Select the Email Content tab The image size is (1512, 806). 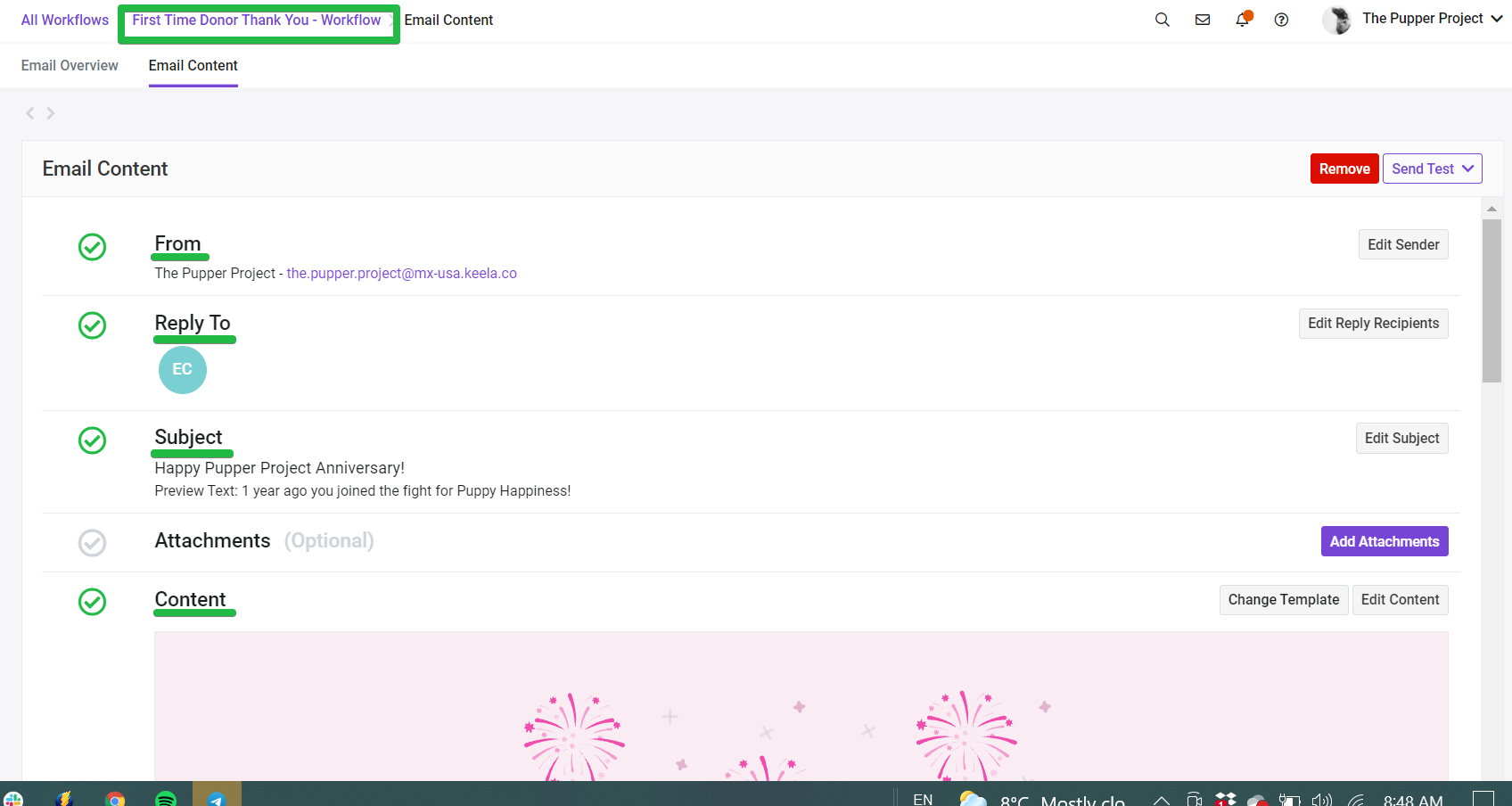[x=193, y=65]
